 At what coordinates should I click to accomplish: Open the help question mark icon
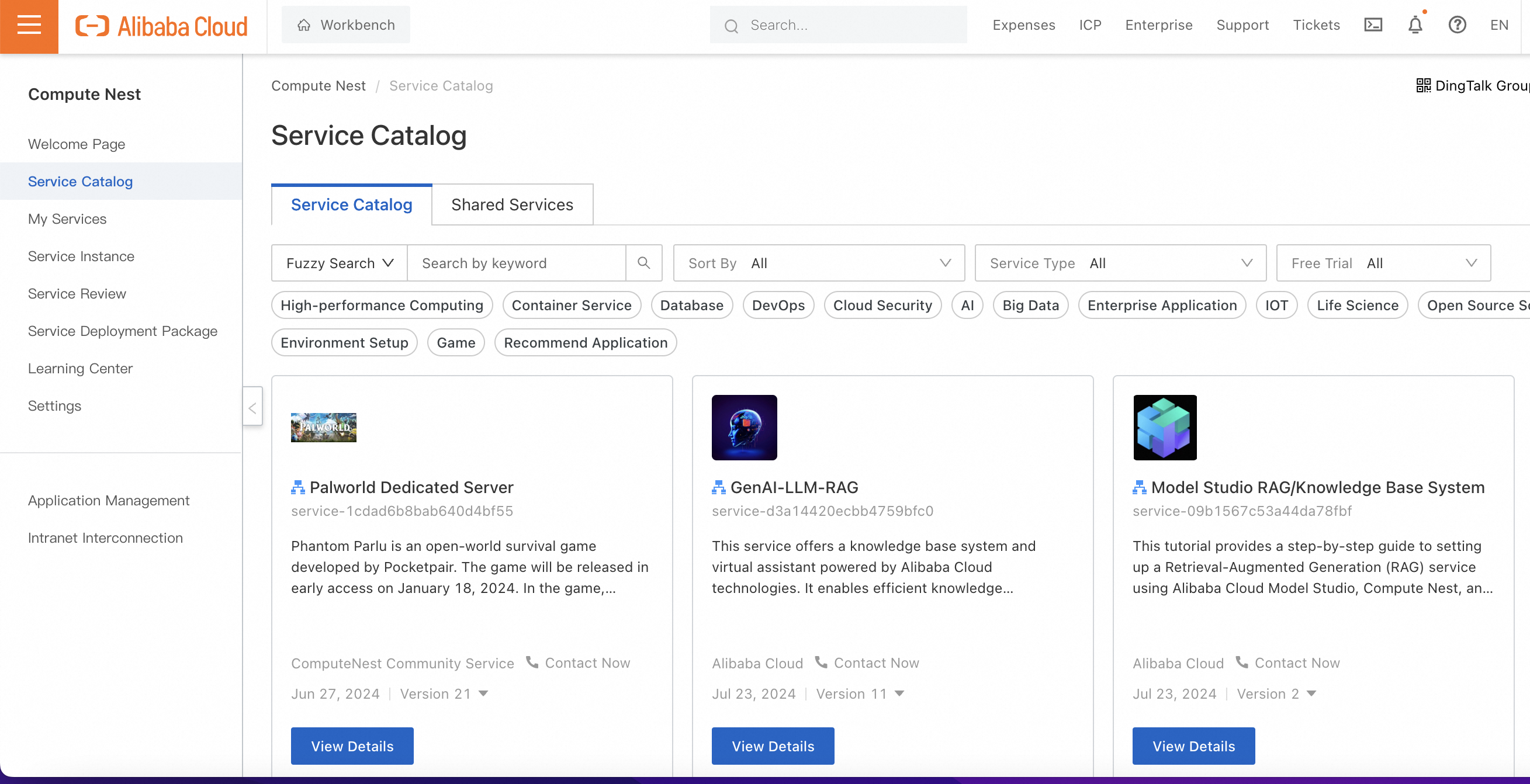pyautogui.click(x=1457, y=25)
